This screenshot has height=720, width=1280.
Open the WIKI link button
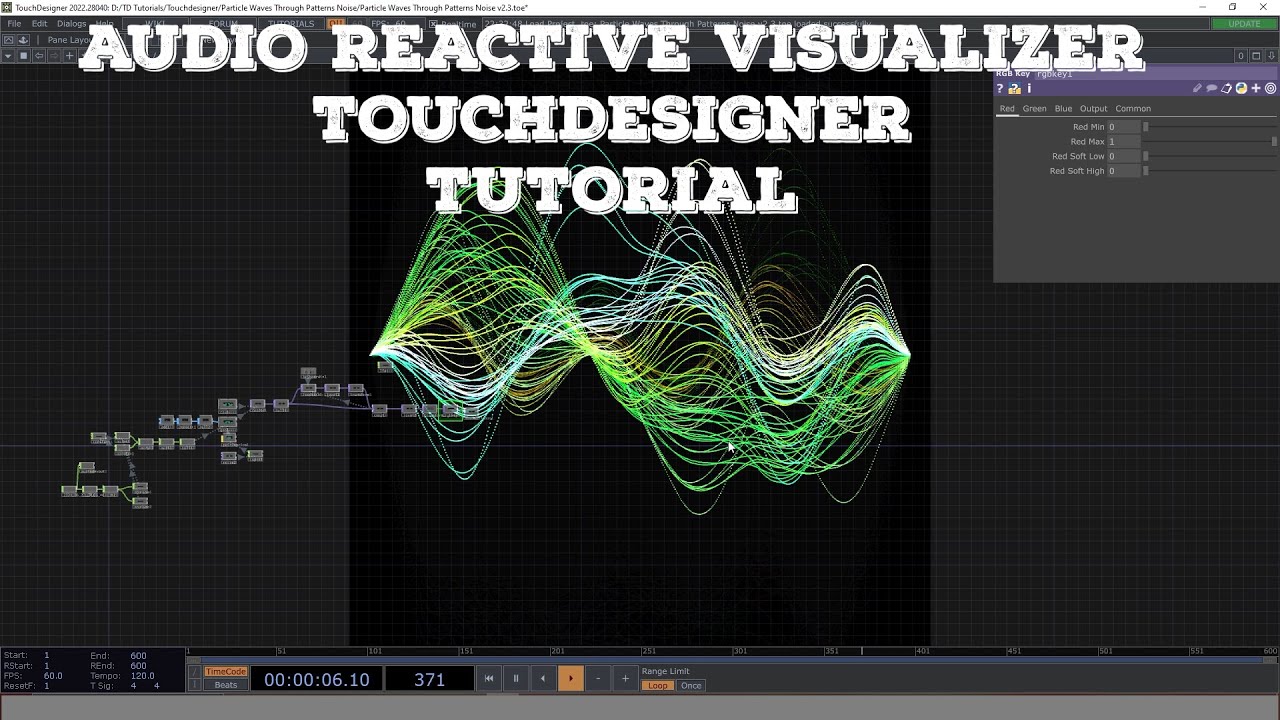155,24
